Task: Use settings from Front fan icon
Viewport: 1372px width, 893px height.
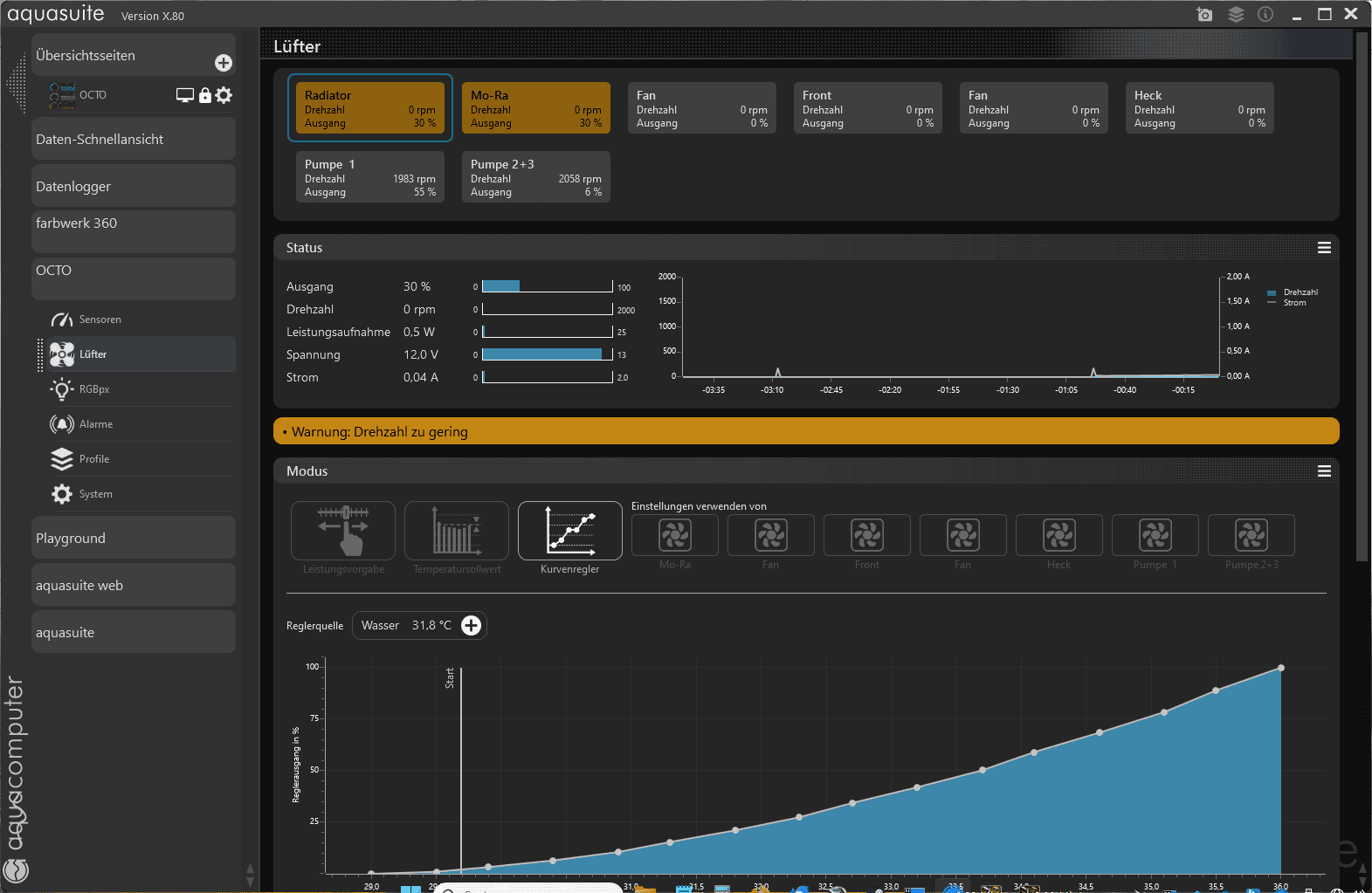Action: pyautogui.click(x=867, y=535)
